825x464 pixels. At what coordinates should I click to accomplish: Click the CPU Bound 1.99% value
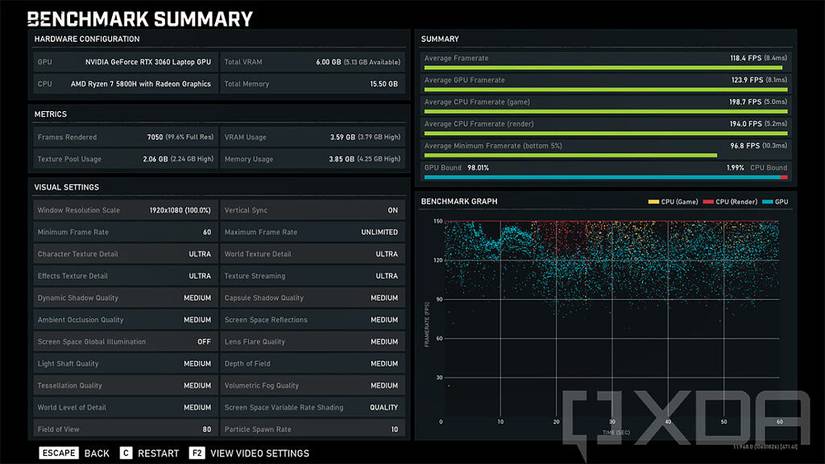point(735,168)
